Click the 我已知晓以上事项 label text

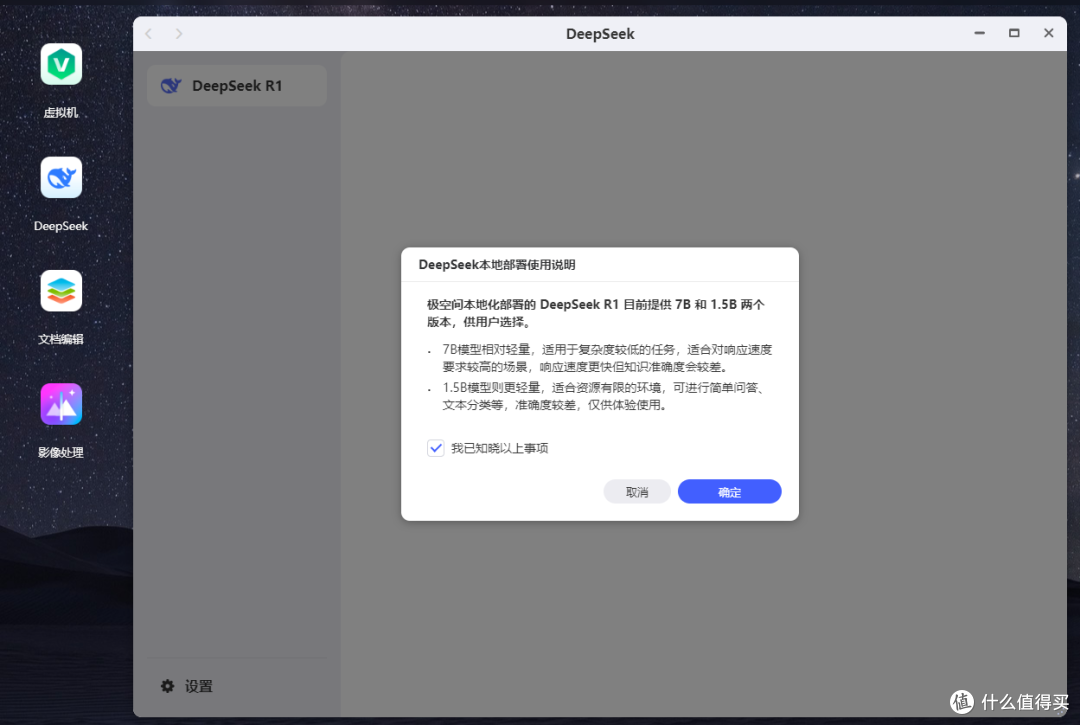[x=499, y=448]
